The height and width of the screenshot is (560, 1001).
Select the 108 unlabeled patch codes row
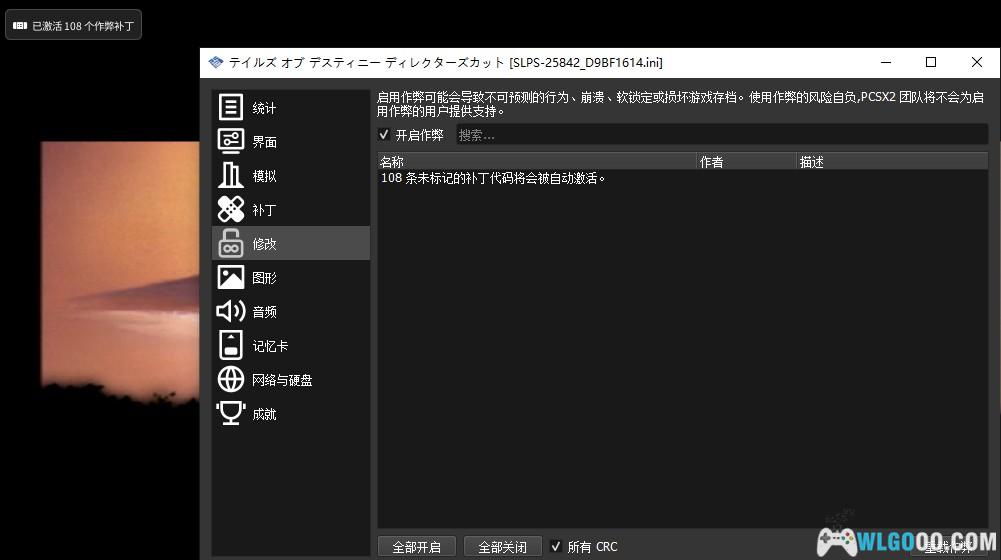[x=494, y=179]
